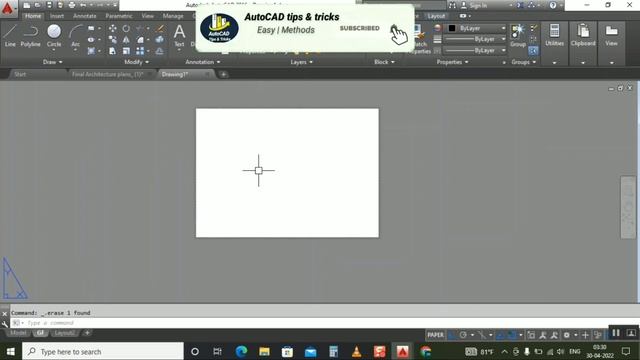Click the Rectangle tool icon
Viewport: 640px width, 360px height.
(91, 28)
